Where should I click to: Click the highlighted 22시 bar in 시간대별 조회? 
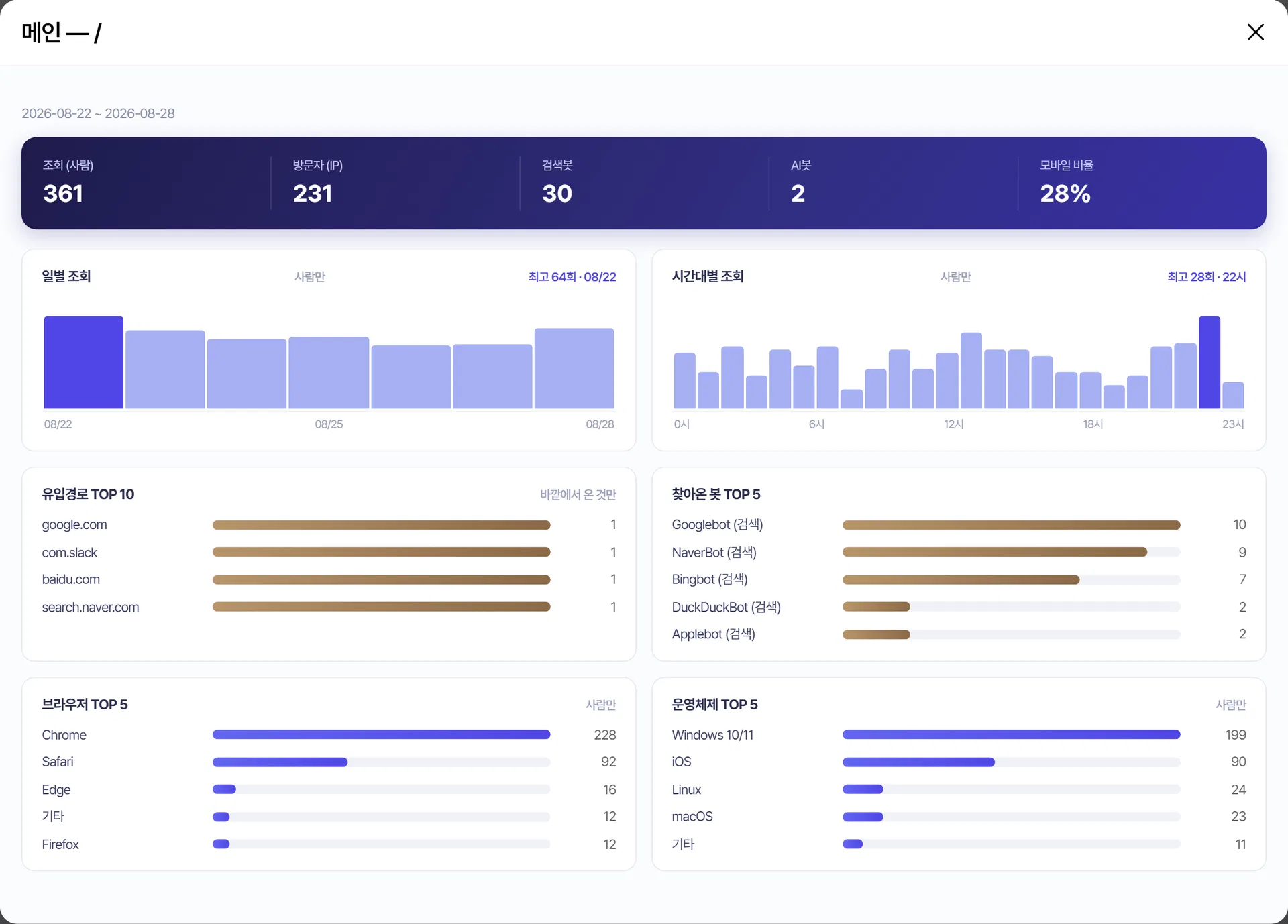[1210, 362]
